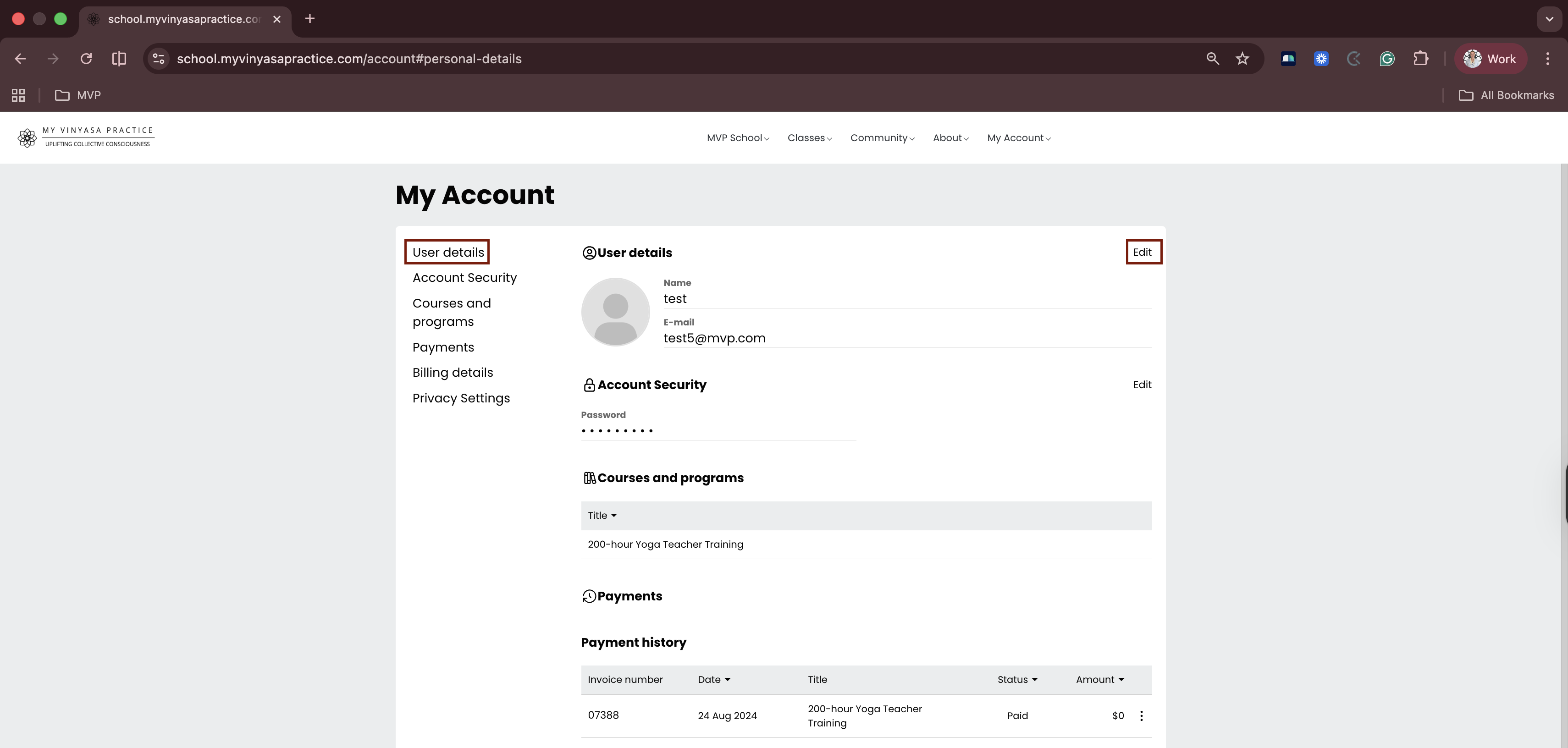Select Payments in sidebar
The image size is (1568, 748).
[x=443, y=347]
